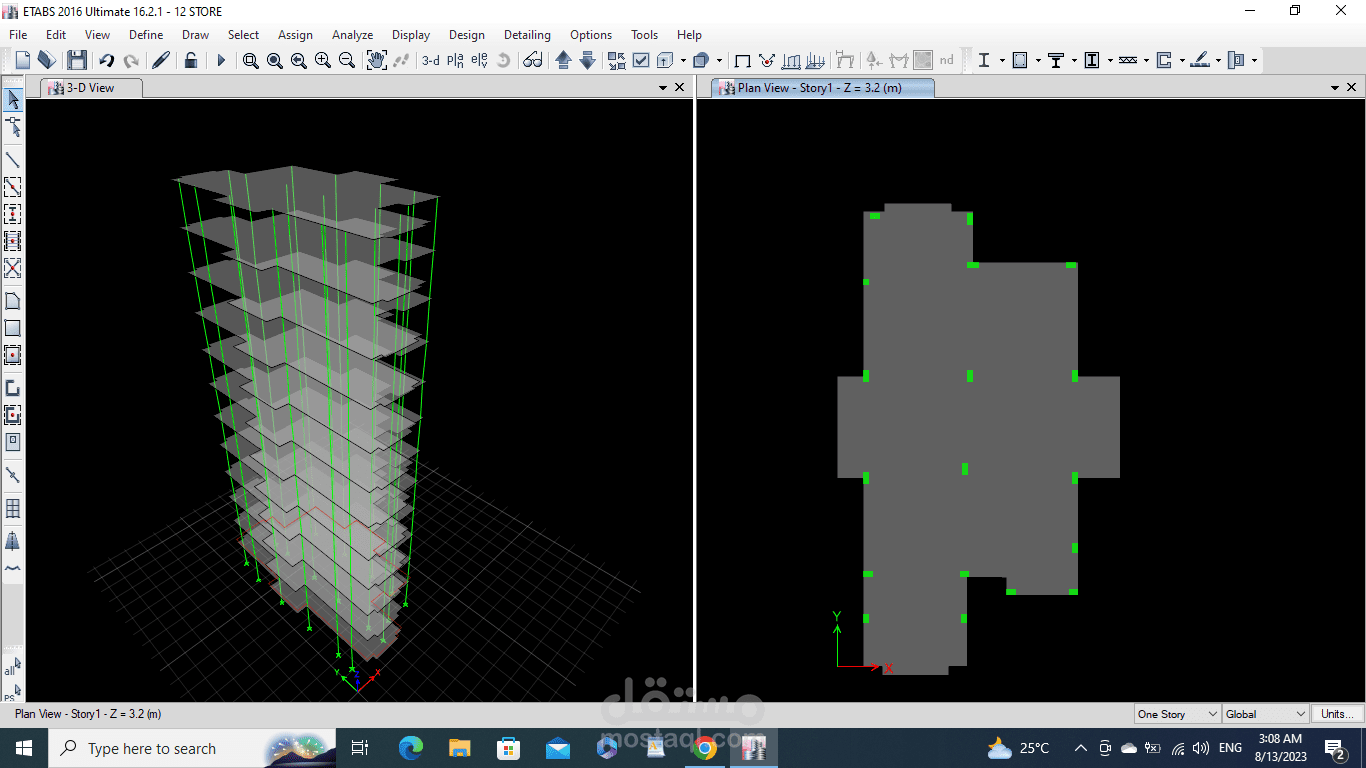This screenshot has width=1366, height=768.
Task: Click the steel connection design icon
Action: (x=1236, y=60)
